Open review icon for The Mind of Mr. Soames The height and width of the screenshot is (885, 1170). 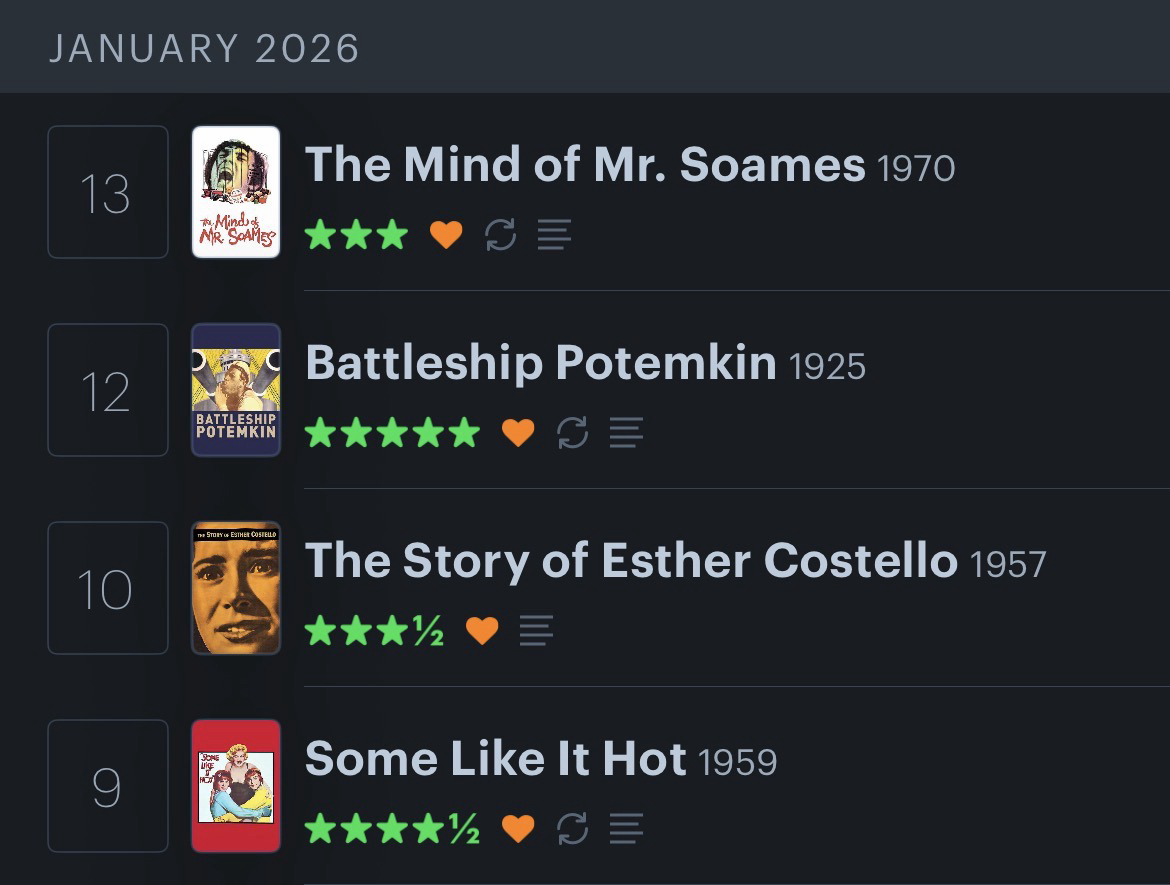click(x=554, y=235)
